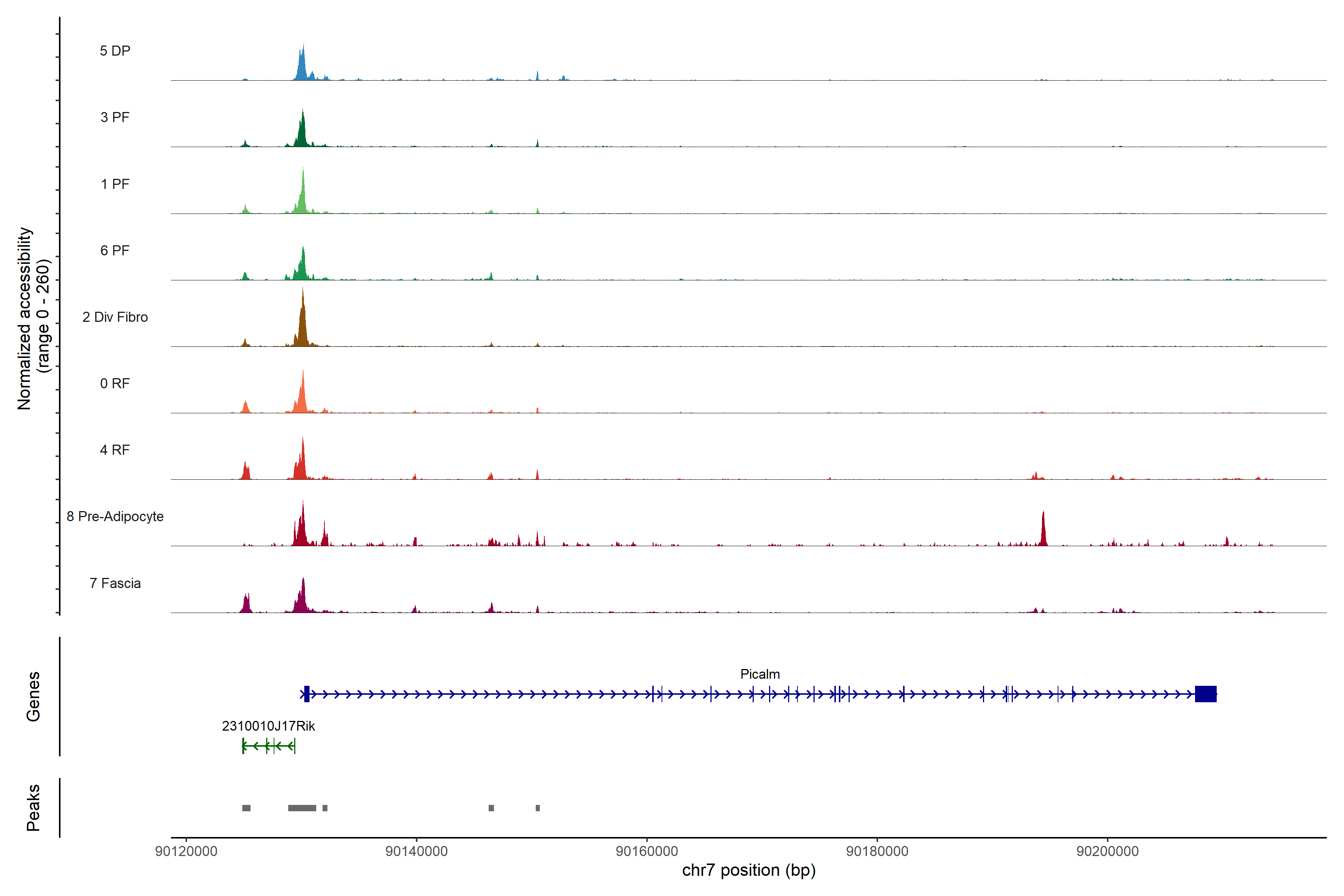This screenshot has height=896, width=1344.
Task: Click the blue 5 DP main peak
Action: click(302, 66)
